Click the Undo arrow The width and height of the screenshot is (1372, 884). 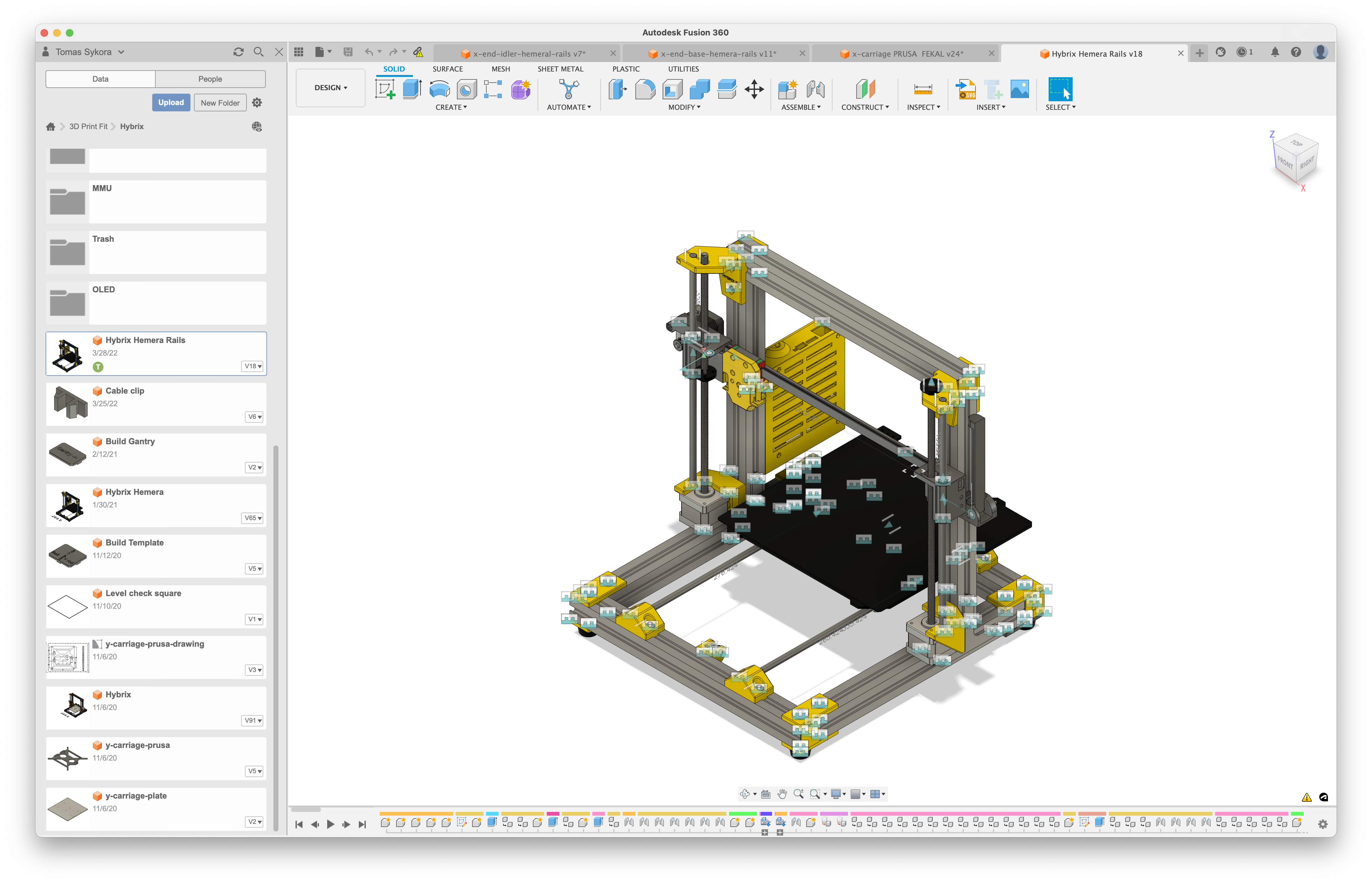pyautogui.click(x=369, y=52)
